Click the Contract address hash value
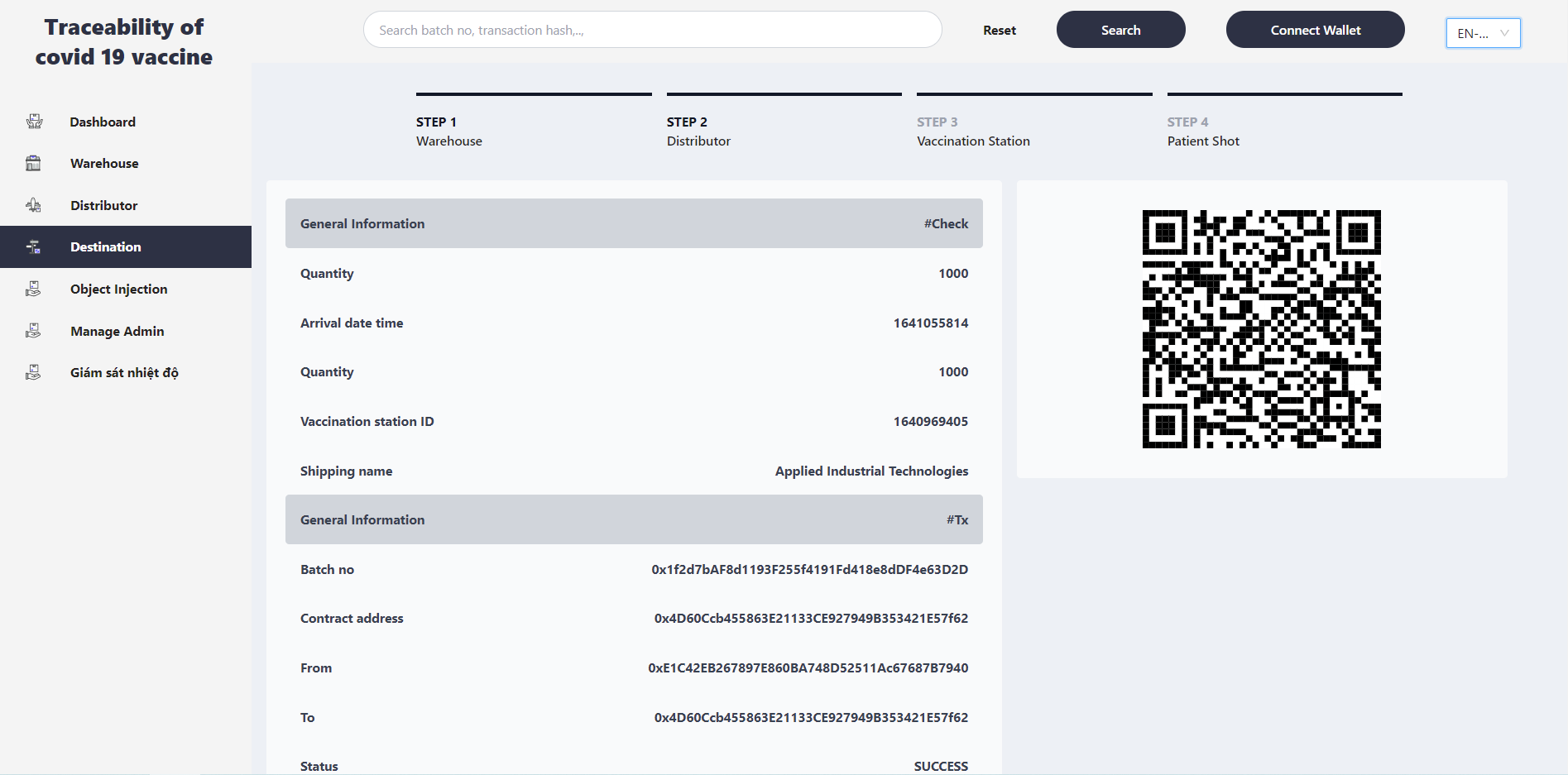Viewport: 1568px width, 775px height. pyautogui.click(x=811, y=618)
